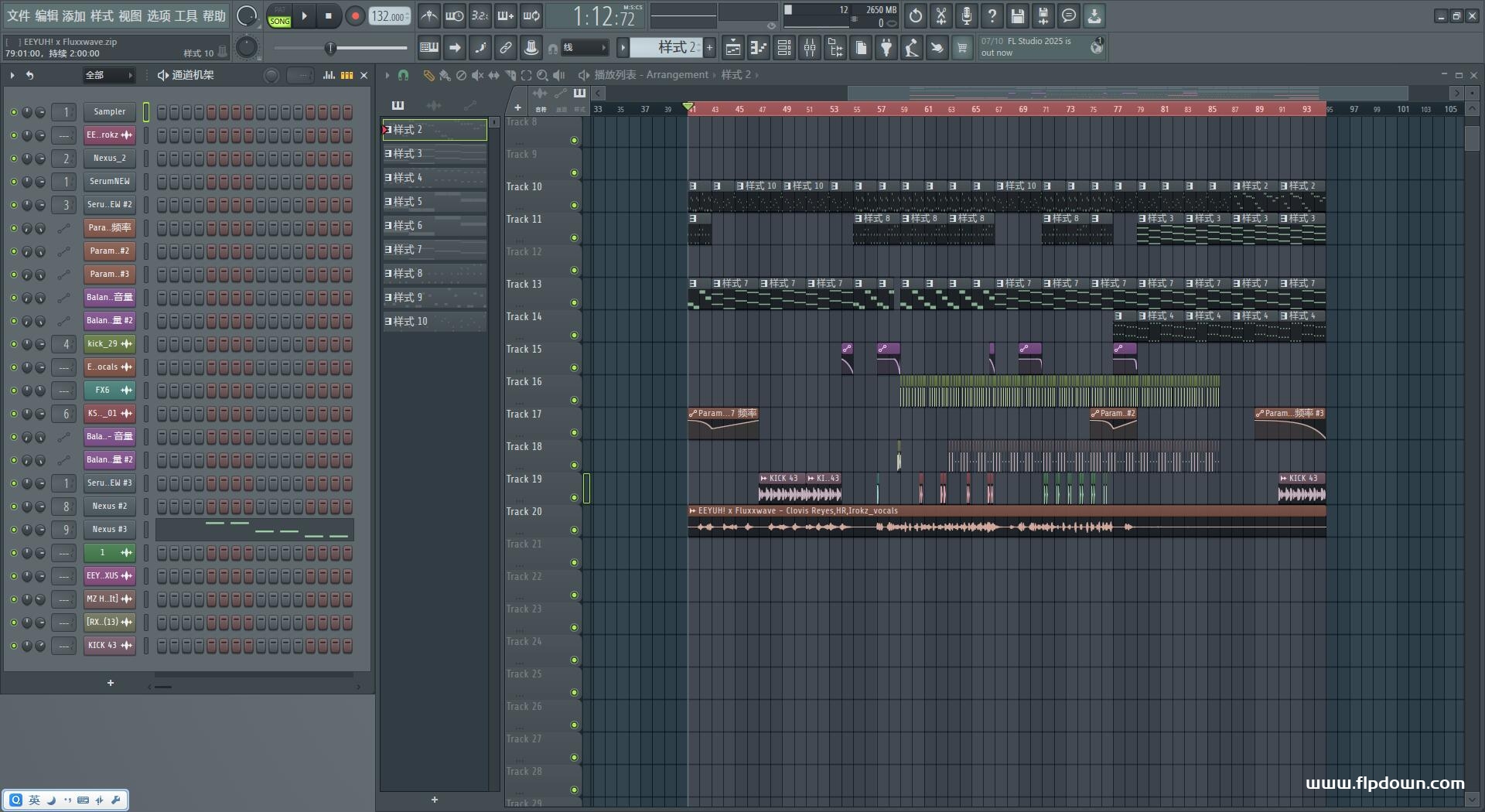Click the microphone recording icon

[967, 15]
